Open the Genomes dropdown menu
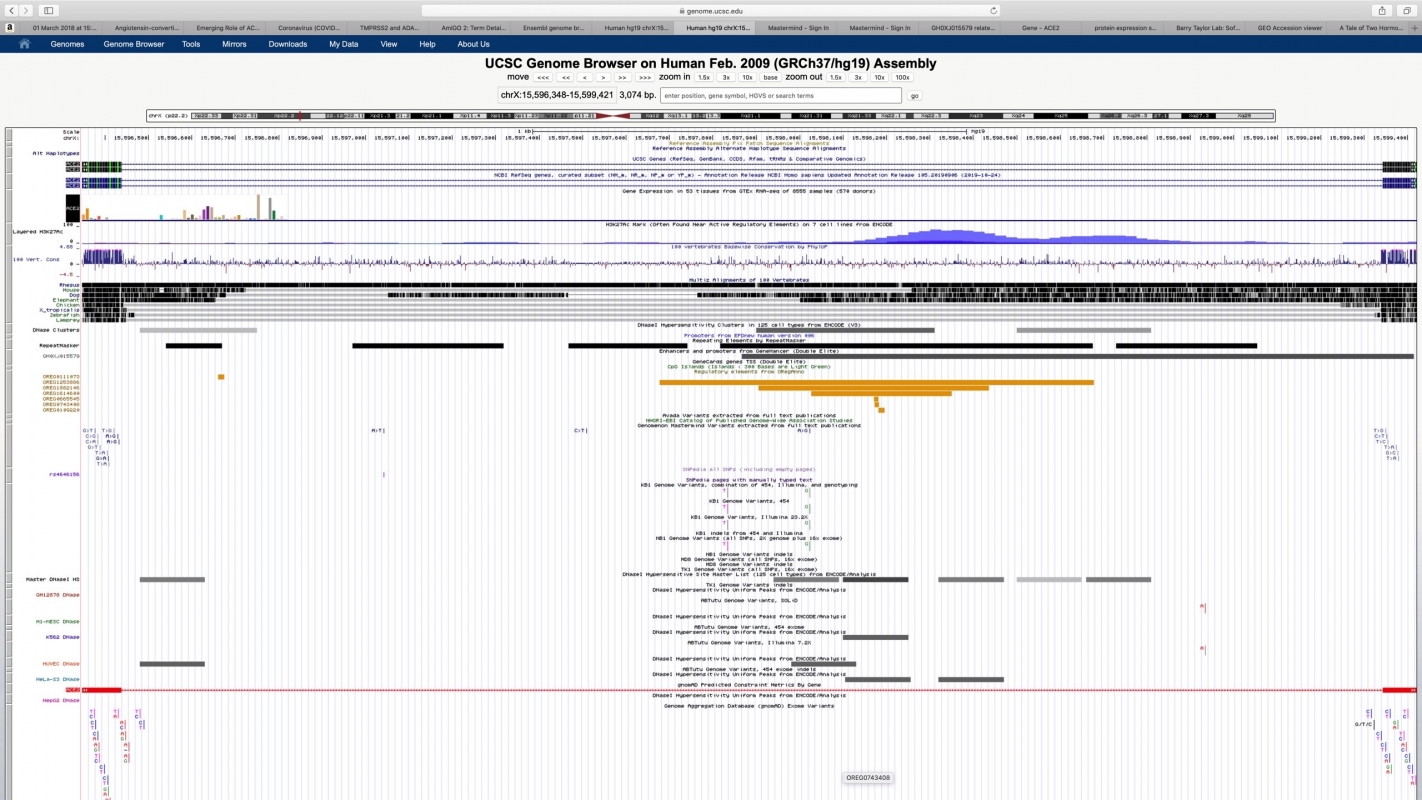 pos(67,44)
